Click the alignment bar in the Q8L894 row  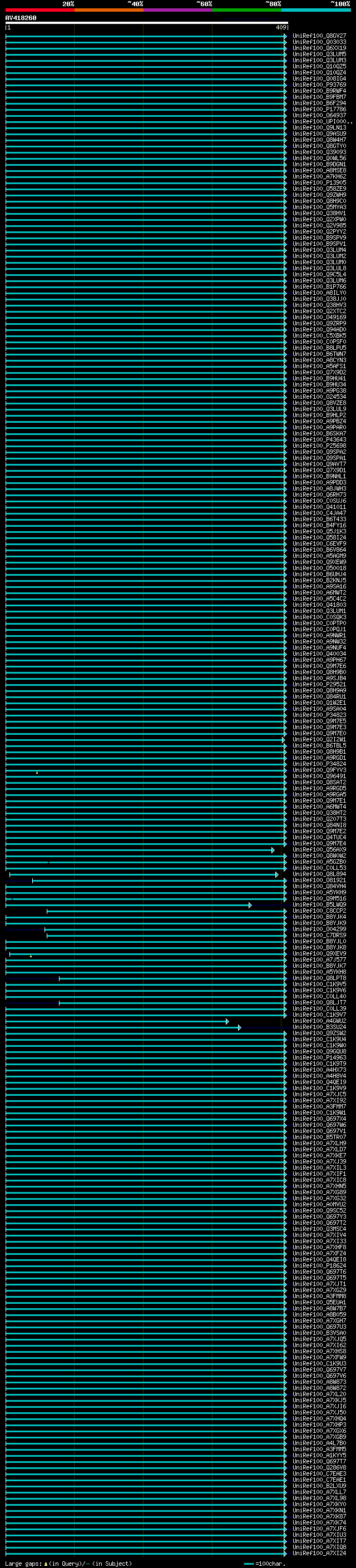click(x=144, y=875)
